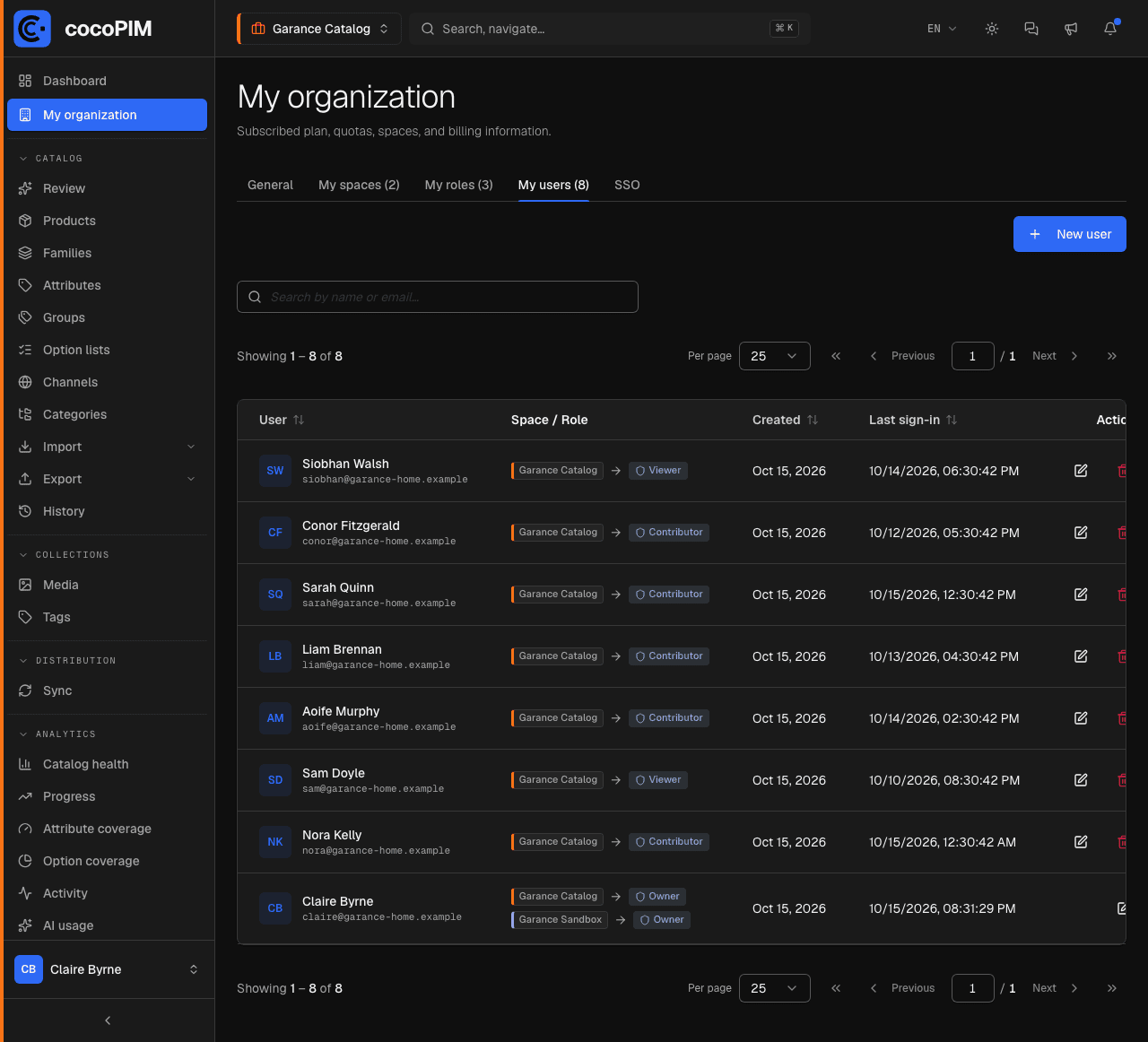
Task: Open the notifications bell
Action: (1110, 29)
